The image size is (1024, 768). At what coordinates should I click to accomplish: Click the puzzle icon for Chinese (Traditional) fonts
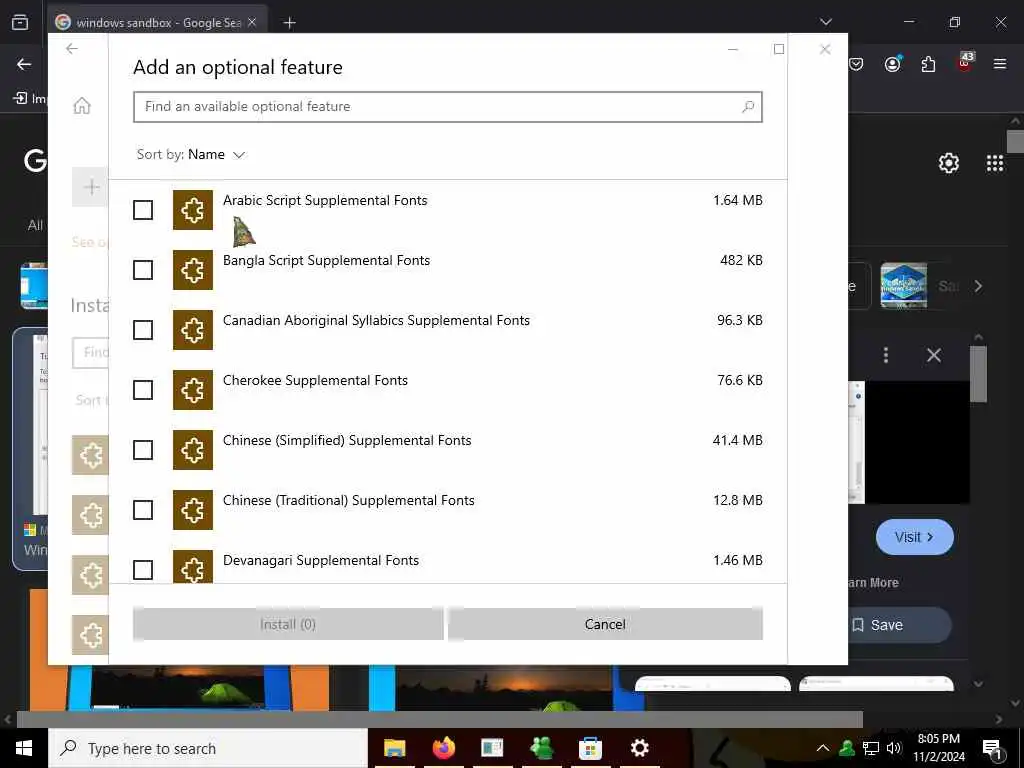(193, 510)
